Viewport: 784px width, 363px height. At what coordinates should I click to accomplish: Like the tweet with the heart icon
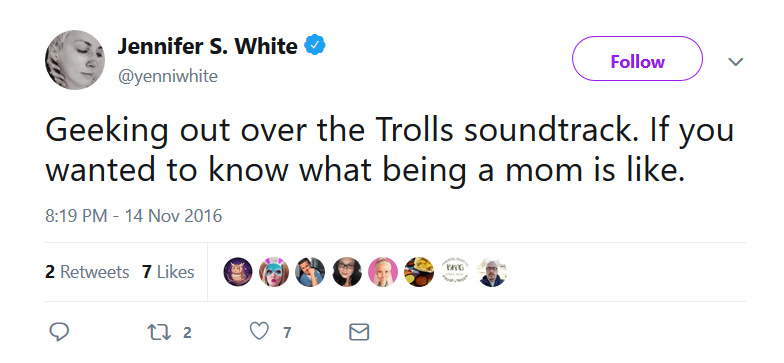tap(260, 332)
